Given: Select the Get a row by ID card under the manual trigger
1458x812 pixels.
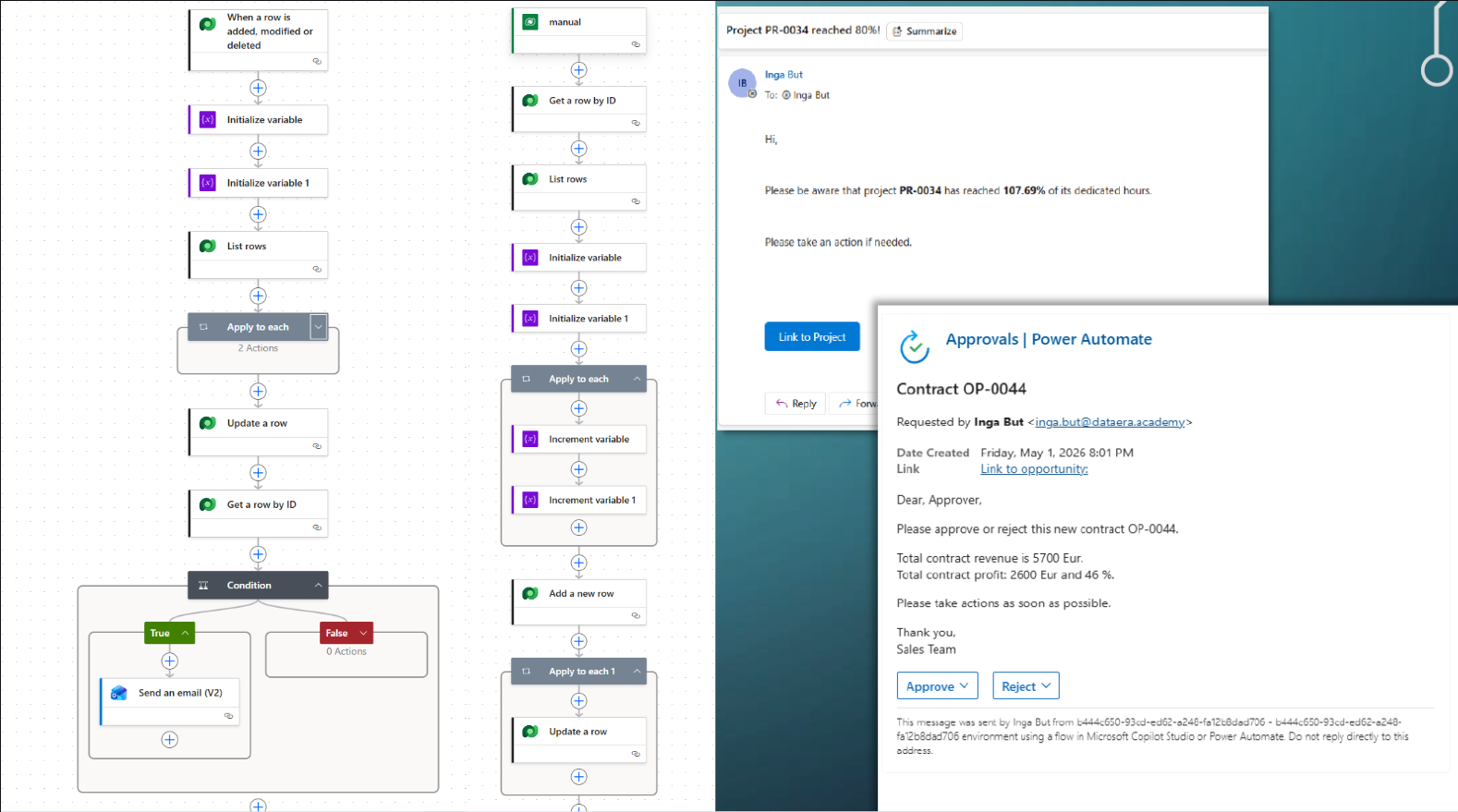Looking at the screenshot, I should coord(578,109).
